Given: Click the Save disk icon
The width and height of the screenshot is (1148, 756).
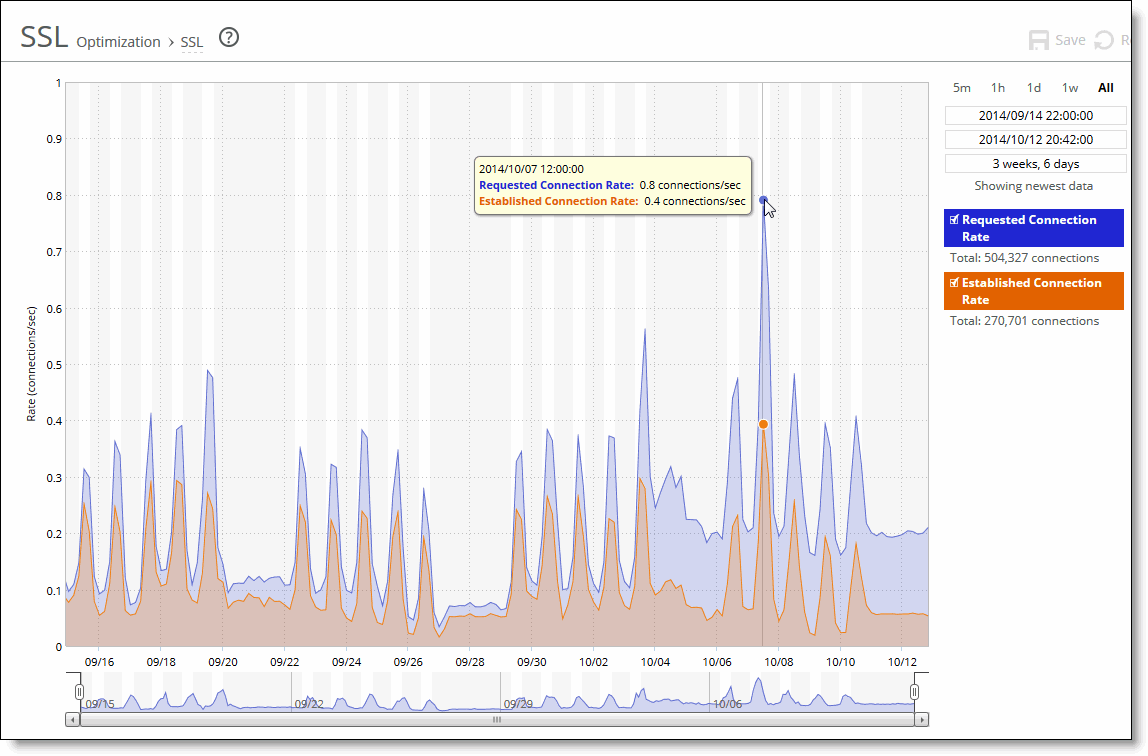Looking at the screenshot, I should click(x=1040, y=40).
